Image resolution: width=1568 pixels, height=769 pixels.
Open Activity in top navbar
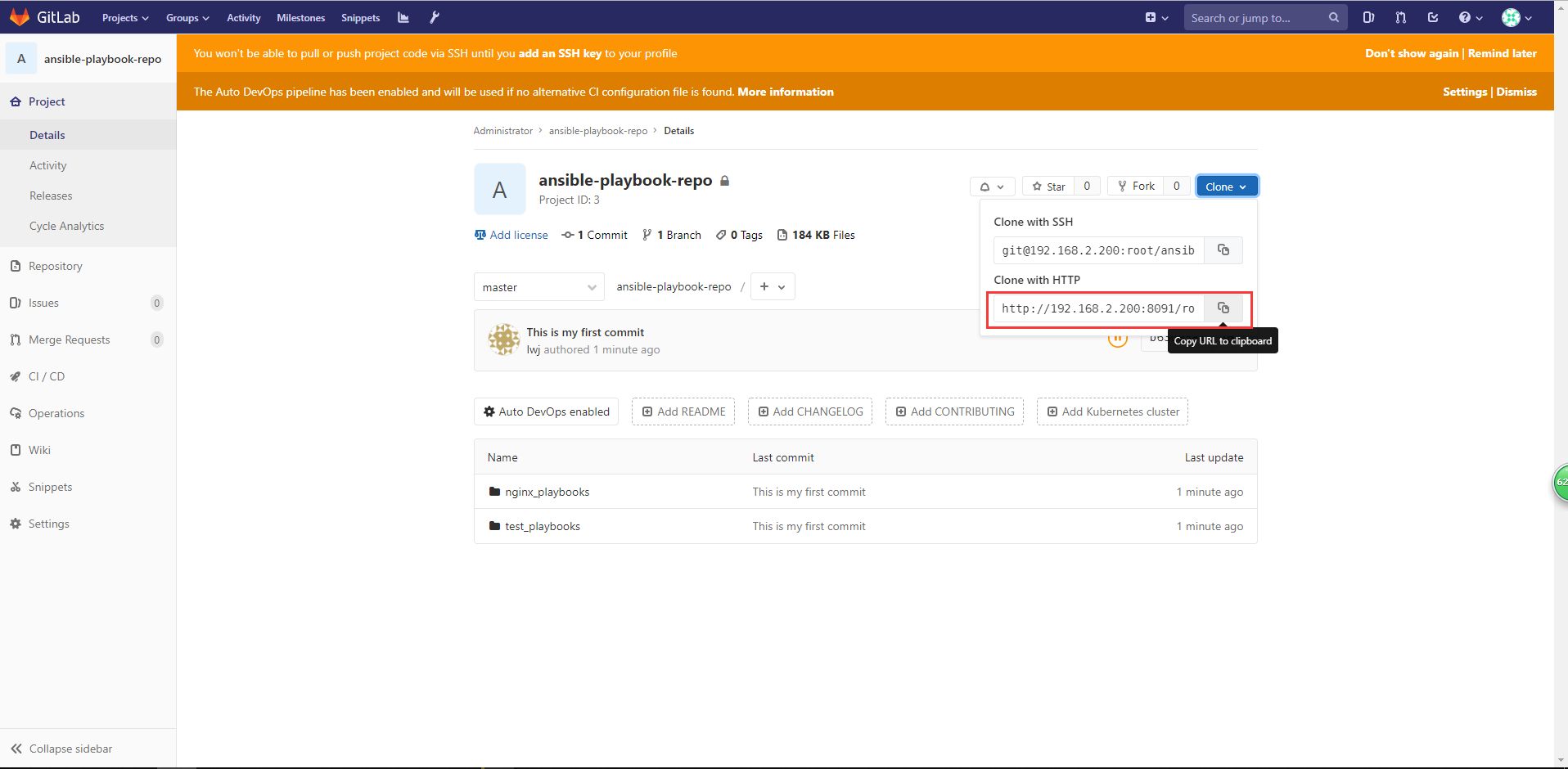pos(244,17)
